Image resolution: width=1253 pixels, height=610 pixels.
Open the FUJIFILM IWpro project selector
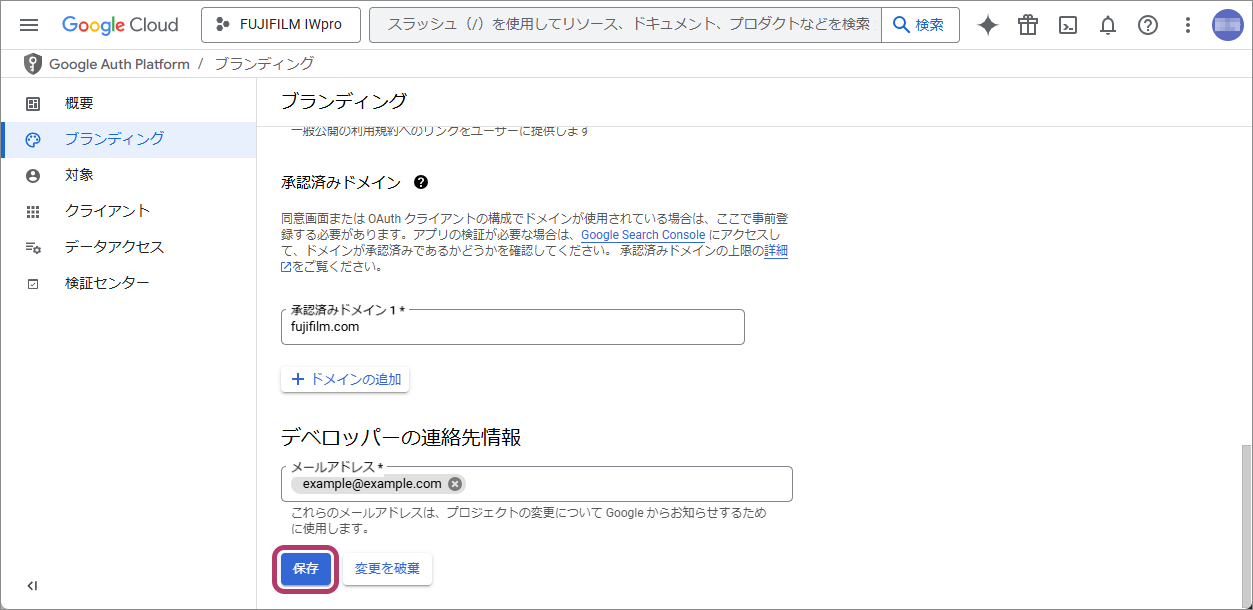click(280, 25)
